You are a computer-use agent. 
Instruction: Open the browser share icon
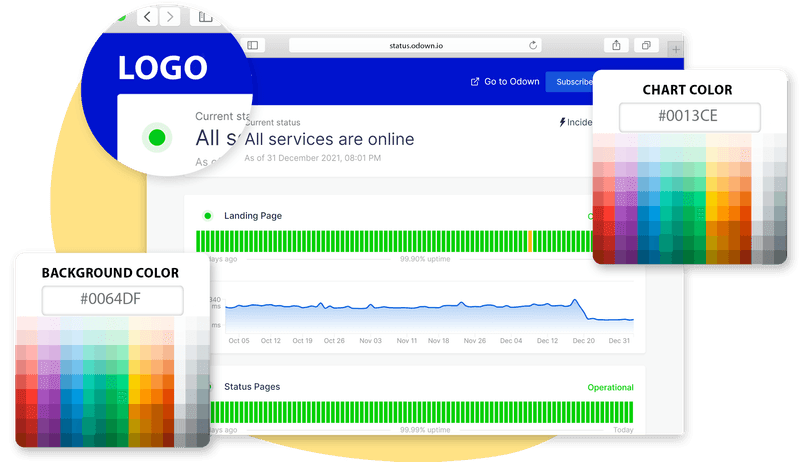pyautogui.click(x=616, y=45)
